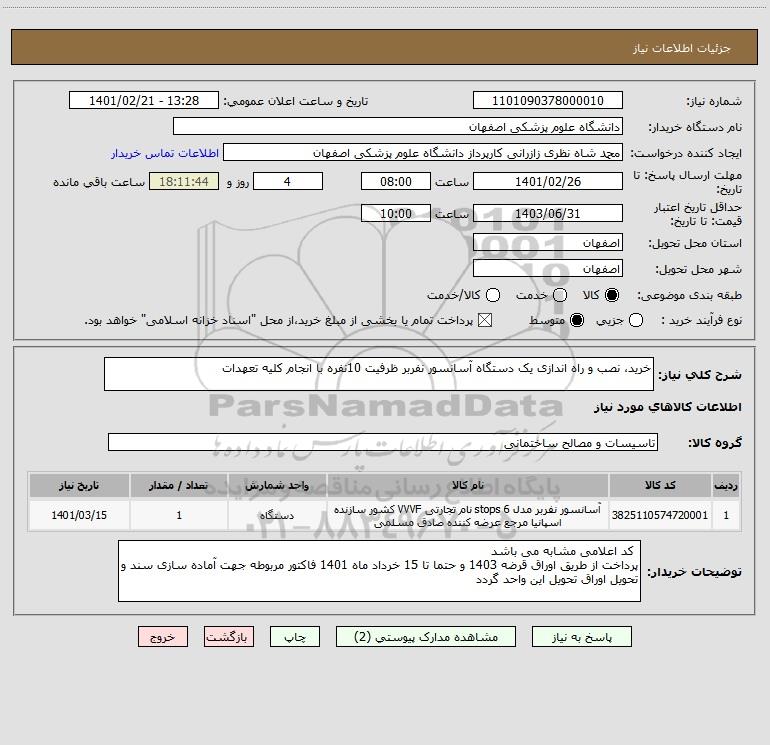Click the need number field 1101090378000010
The image size is (770, 745).
pos(548,100)
